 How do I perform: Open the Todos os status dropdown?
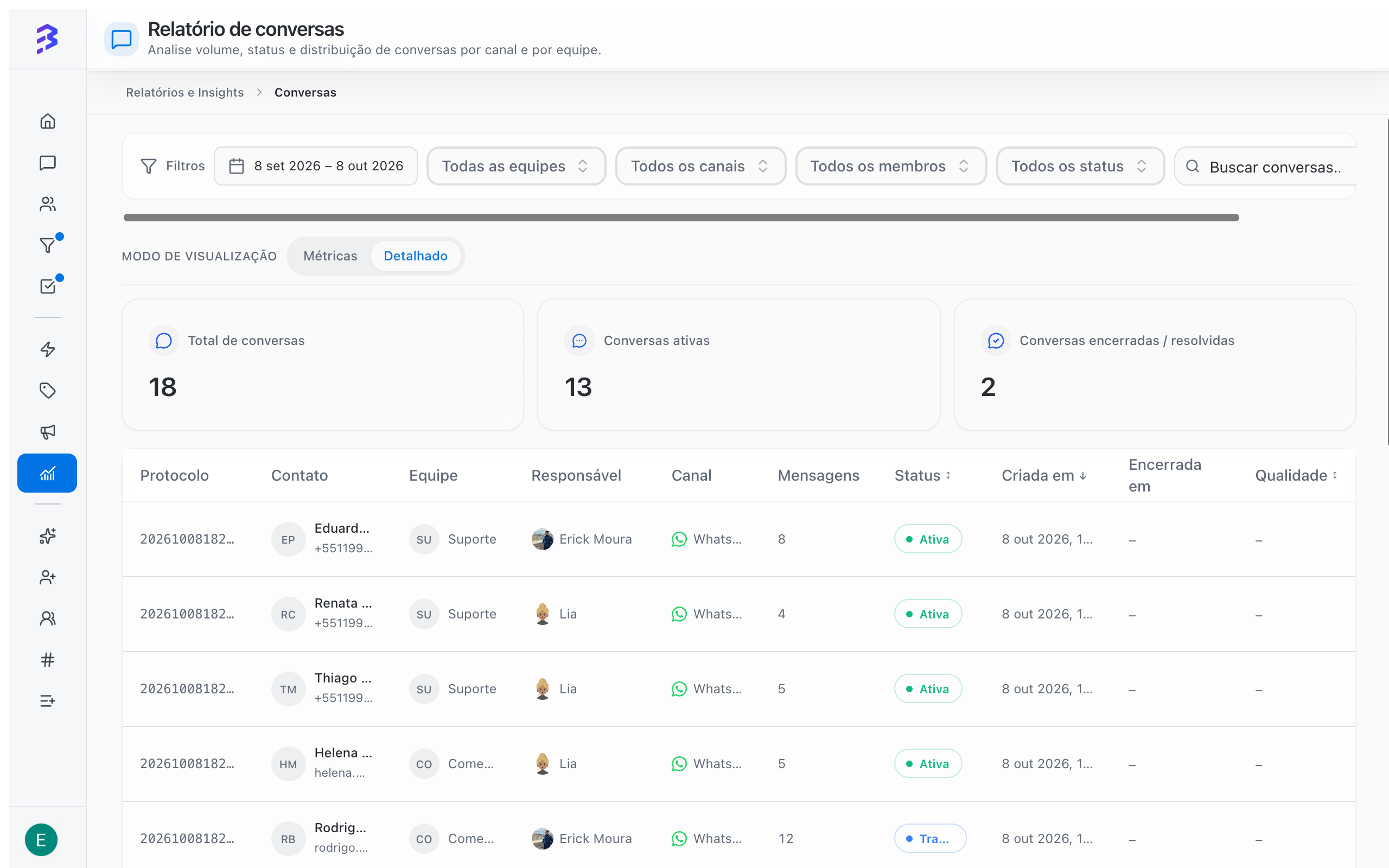[1080, 166]
